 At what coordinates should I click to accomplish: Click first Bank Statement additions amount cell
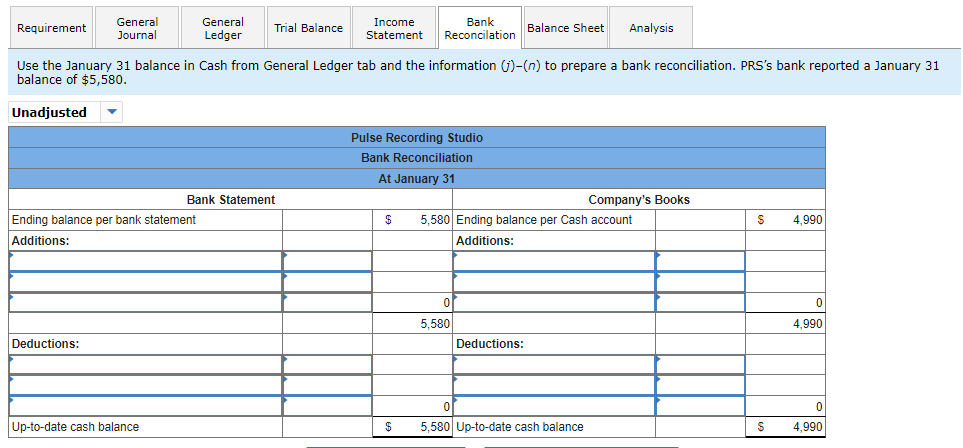[327, 261]
